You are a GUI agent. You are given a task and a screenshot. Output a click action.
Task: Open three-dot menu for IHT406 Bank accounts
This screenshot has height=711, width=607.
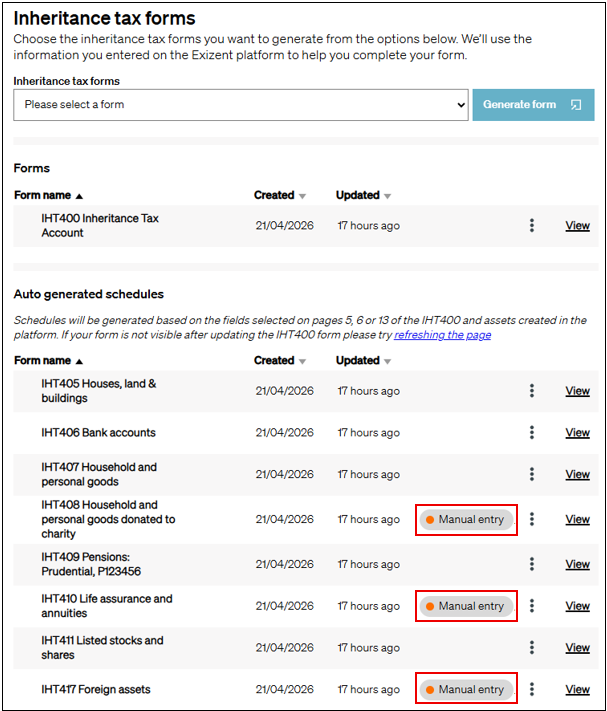pyautogui.click(x=532, y=433)
